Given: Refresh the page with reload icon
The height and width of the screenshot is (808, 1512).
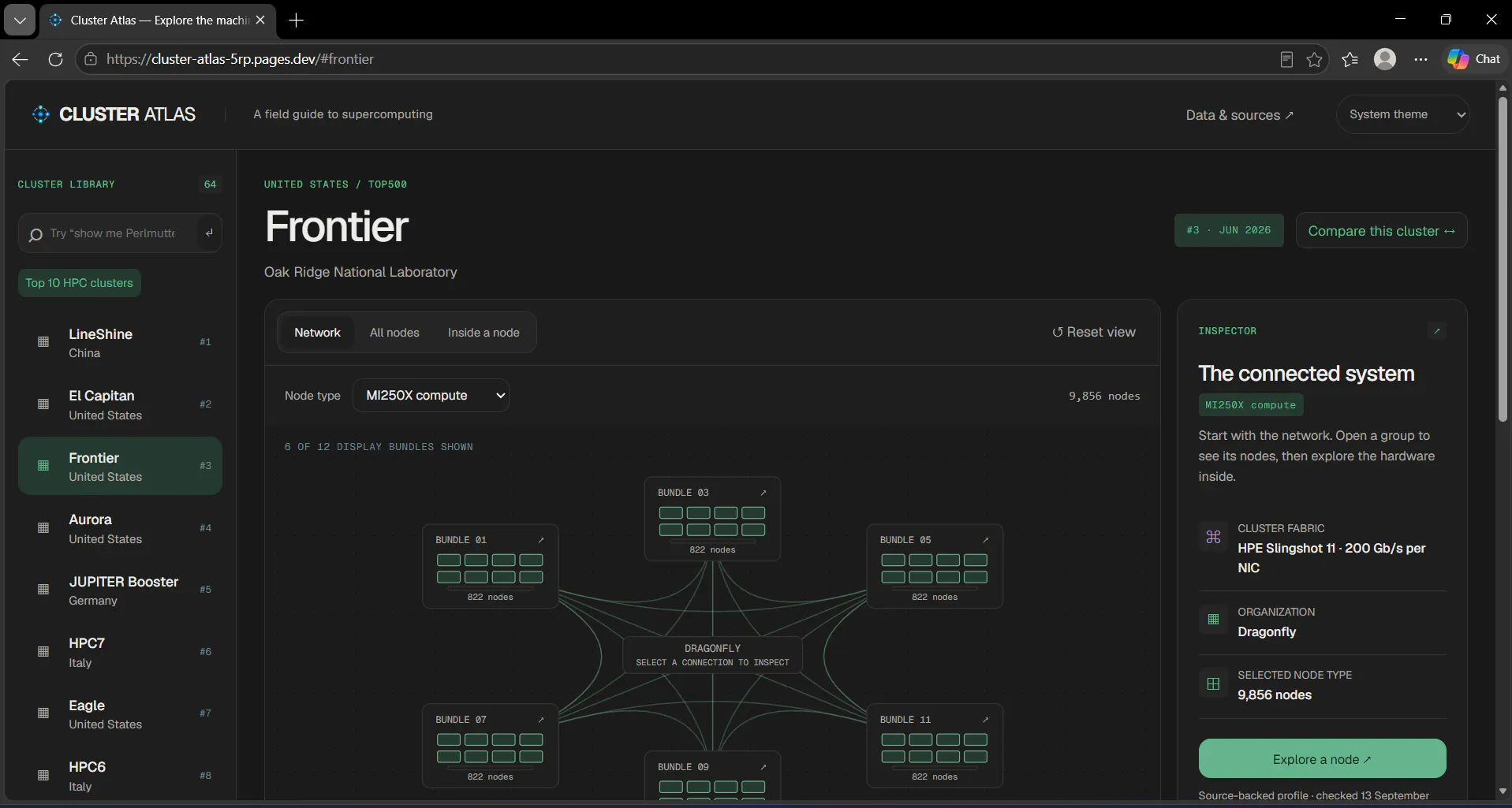Looking at the screenshot, I should (x=55, y=59).
